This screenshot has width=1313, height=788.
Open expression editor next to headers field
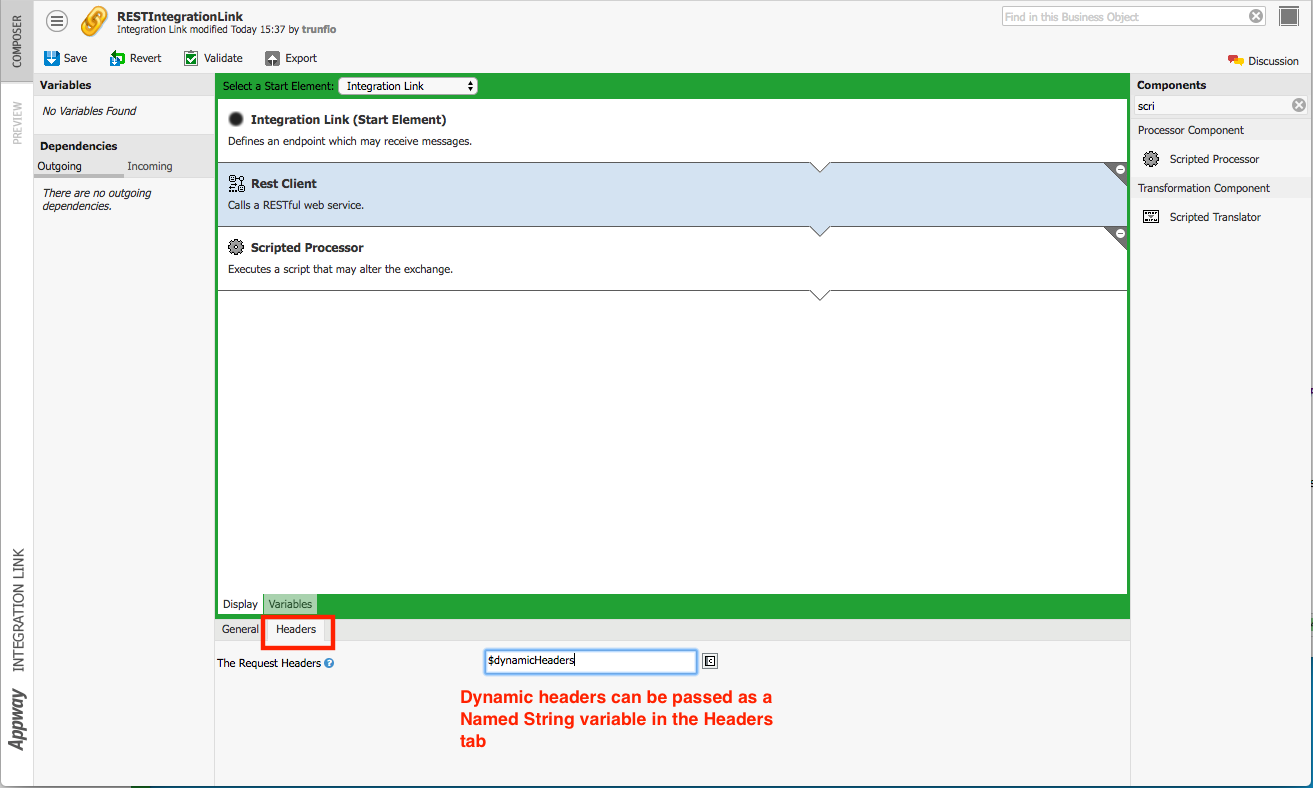click(x=710, y=661)
